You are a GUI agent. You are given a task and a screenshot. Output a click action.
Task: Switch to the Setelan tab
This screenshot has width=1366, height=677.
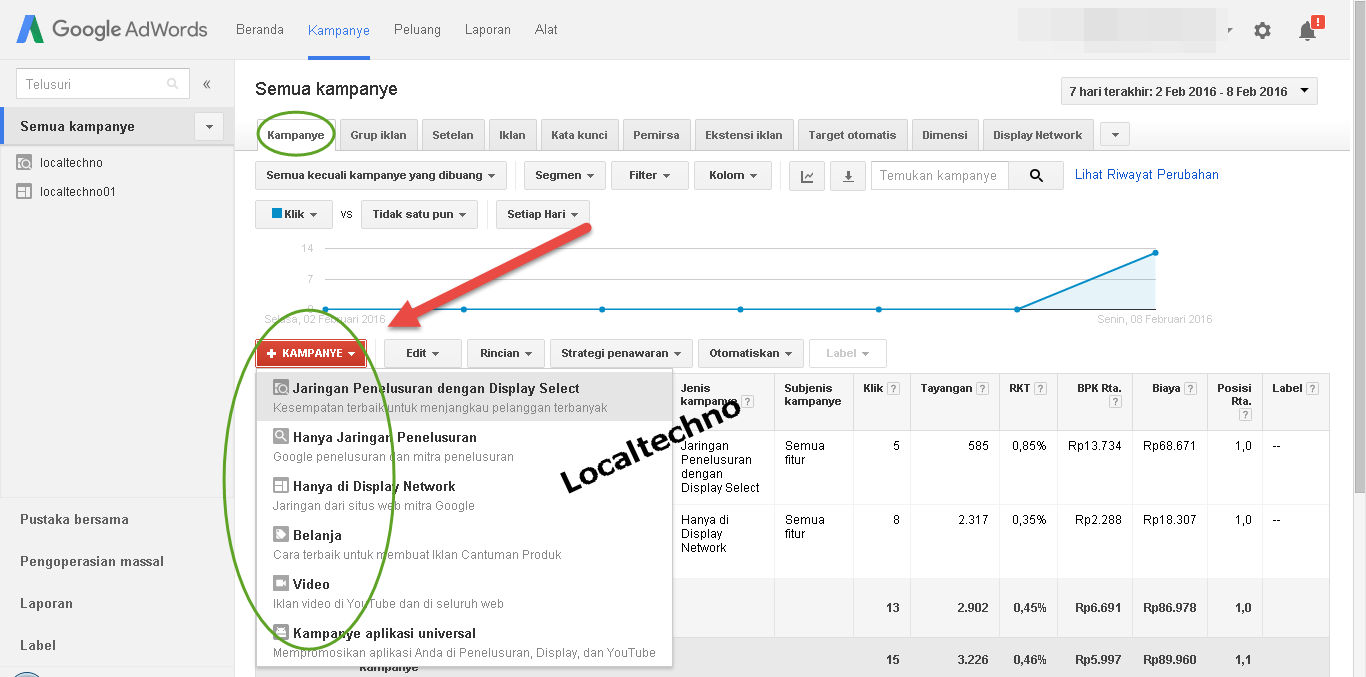click(x=453, y=135)
